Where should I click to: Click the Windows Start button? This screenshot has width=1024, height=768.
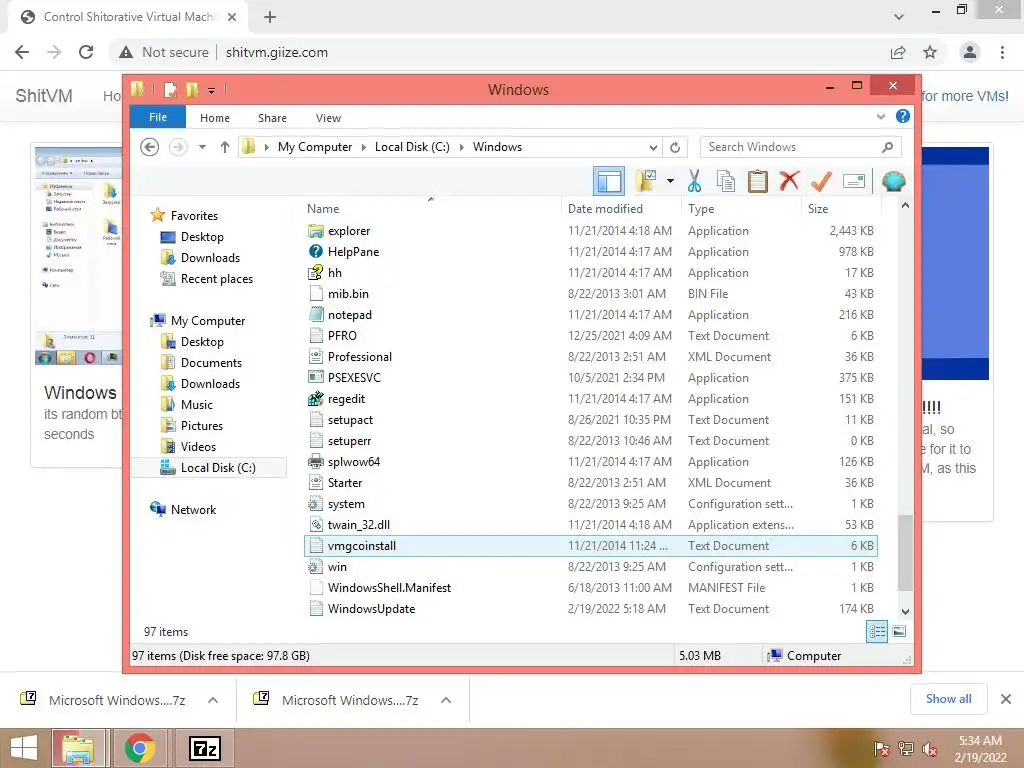tap(24, 748)
